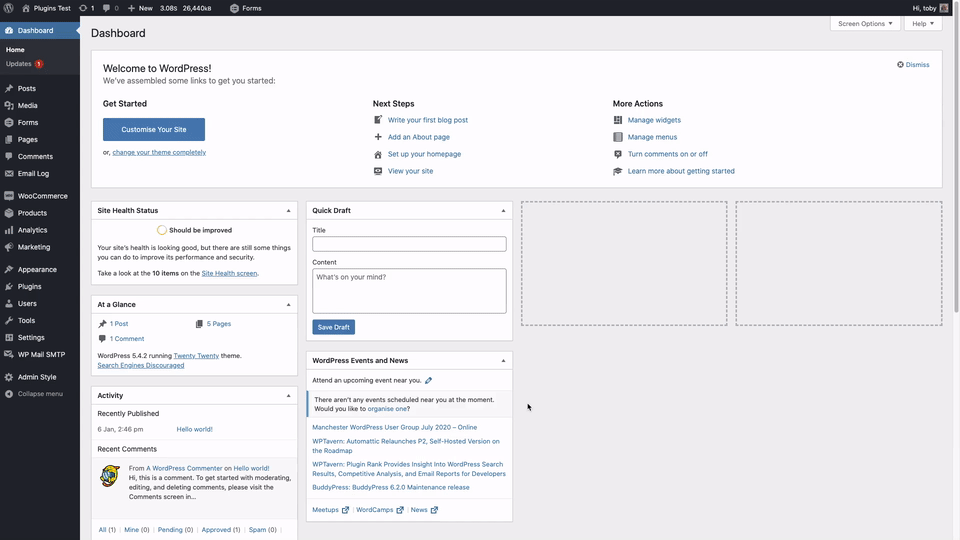Click Learn more about getting started
The image size is (960, 540).
tap(681, 171)
